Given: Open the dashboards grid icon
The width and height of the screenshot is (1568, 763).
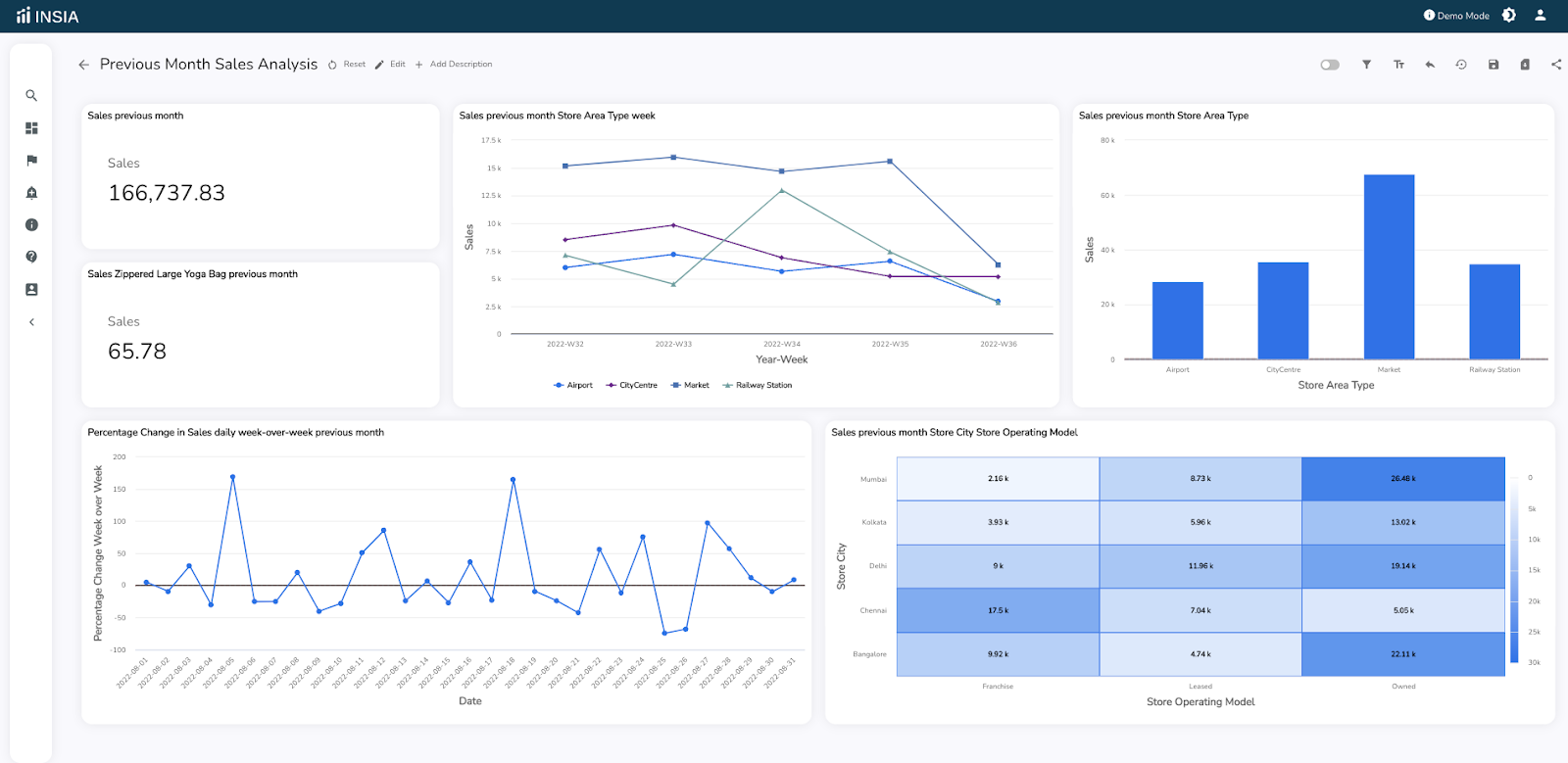Looking at the screenshot, I should click(31, 128).
